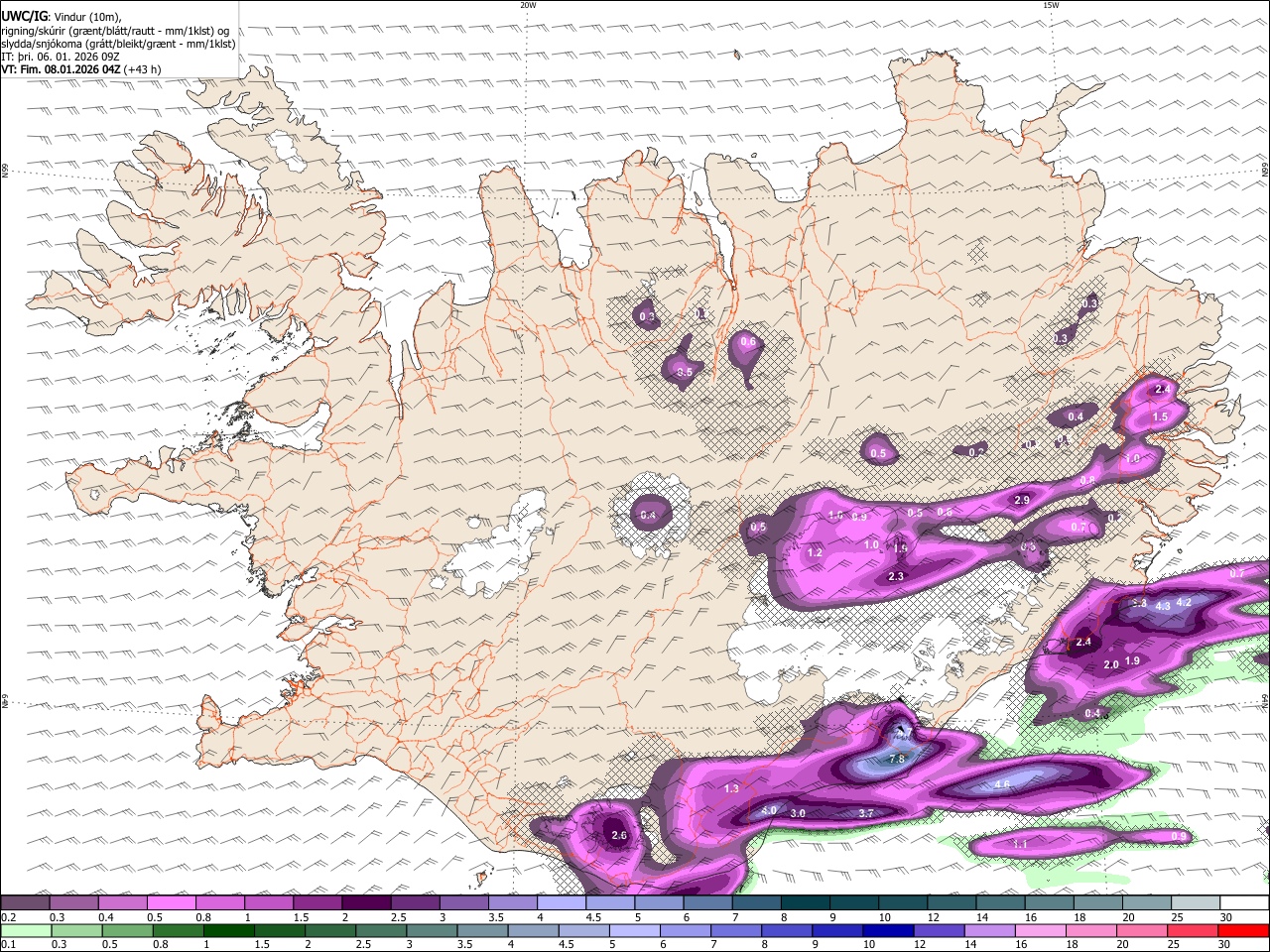Click the '14' label in the bottom legend row

coord(970,944)
